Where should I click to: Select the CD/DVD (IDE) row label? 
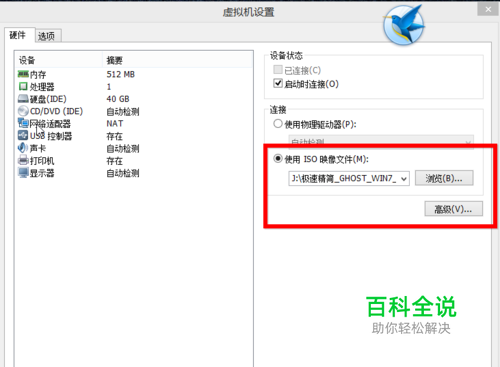[56, 111]
